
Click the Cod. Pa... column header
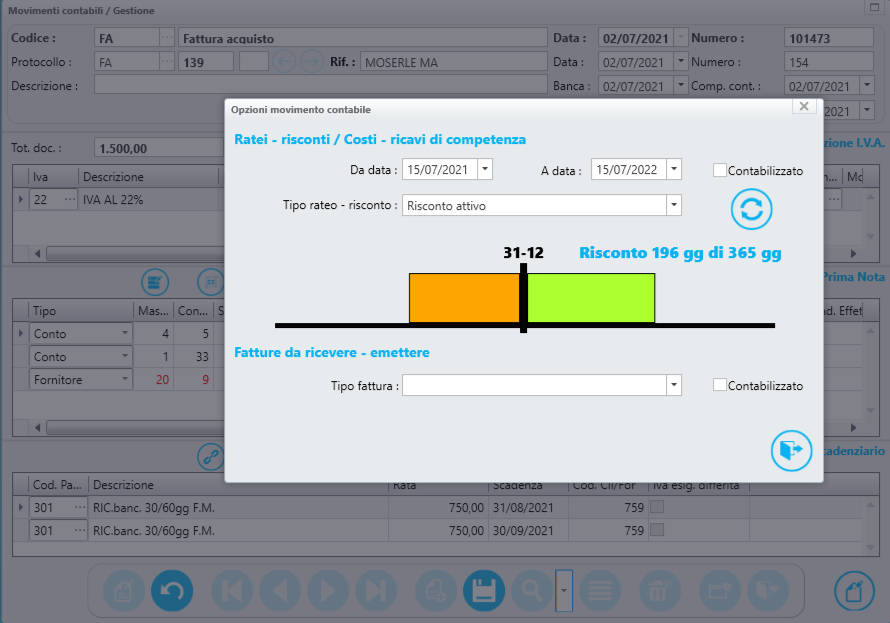point(58,485)
